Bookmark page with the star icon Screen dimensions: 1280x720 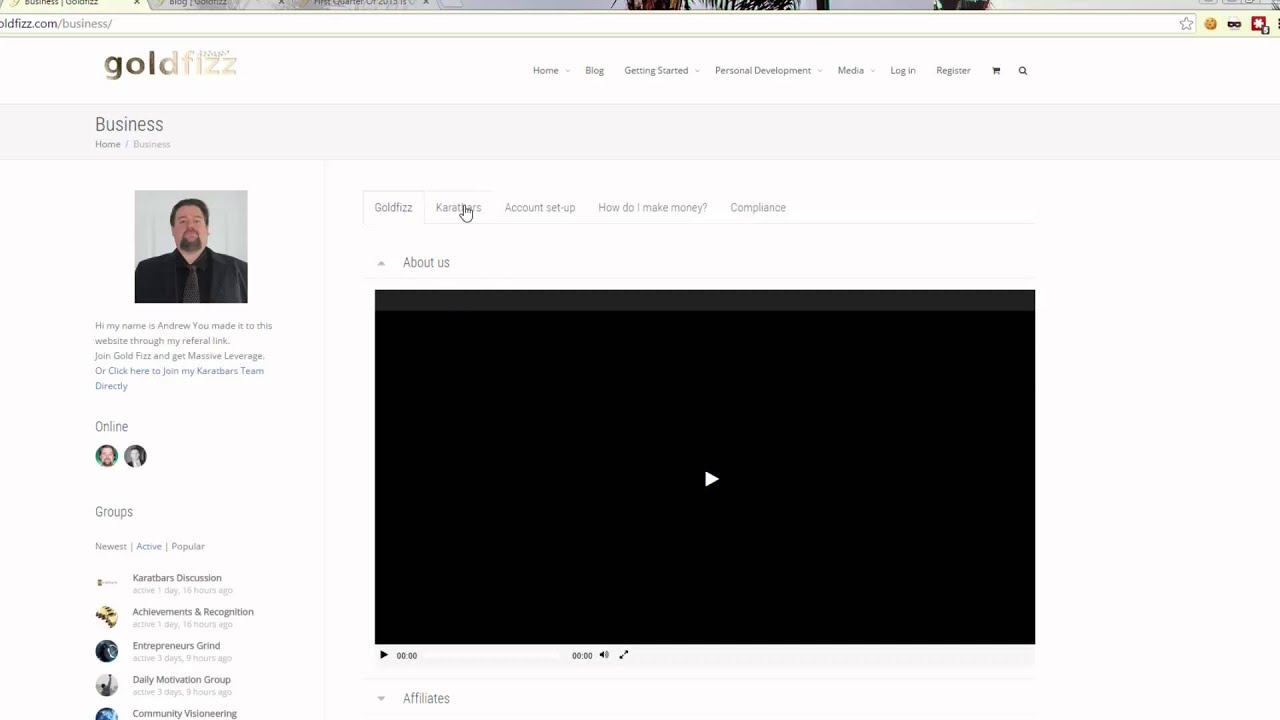click(1186, 24)
